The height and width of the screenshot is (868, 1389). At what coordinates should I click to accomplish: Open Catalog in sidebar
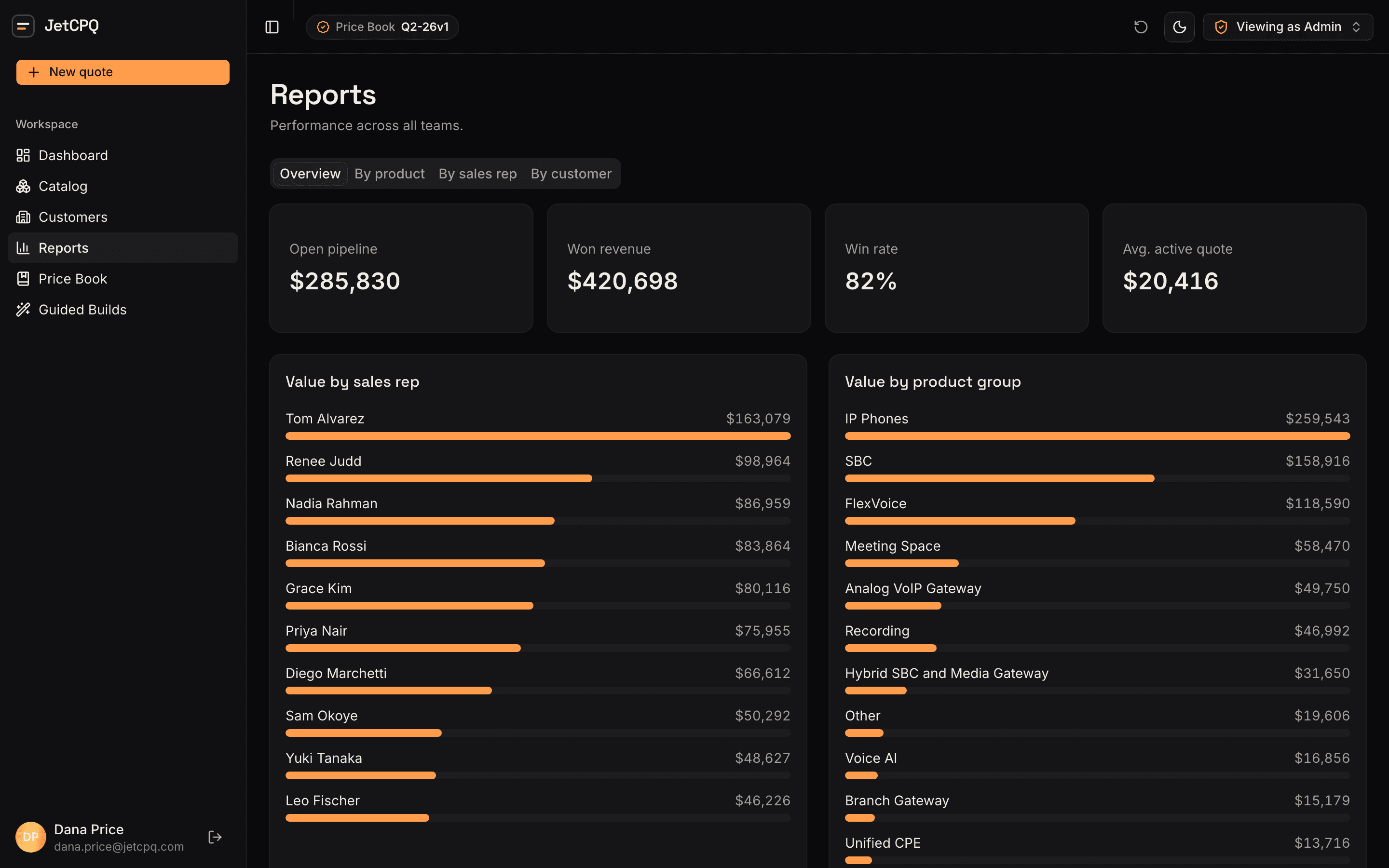[x=123, y=187]
